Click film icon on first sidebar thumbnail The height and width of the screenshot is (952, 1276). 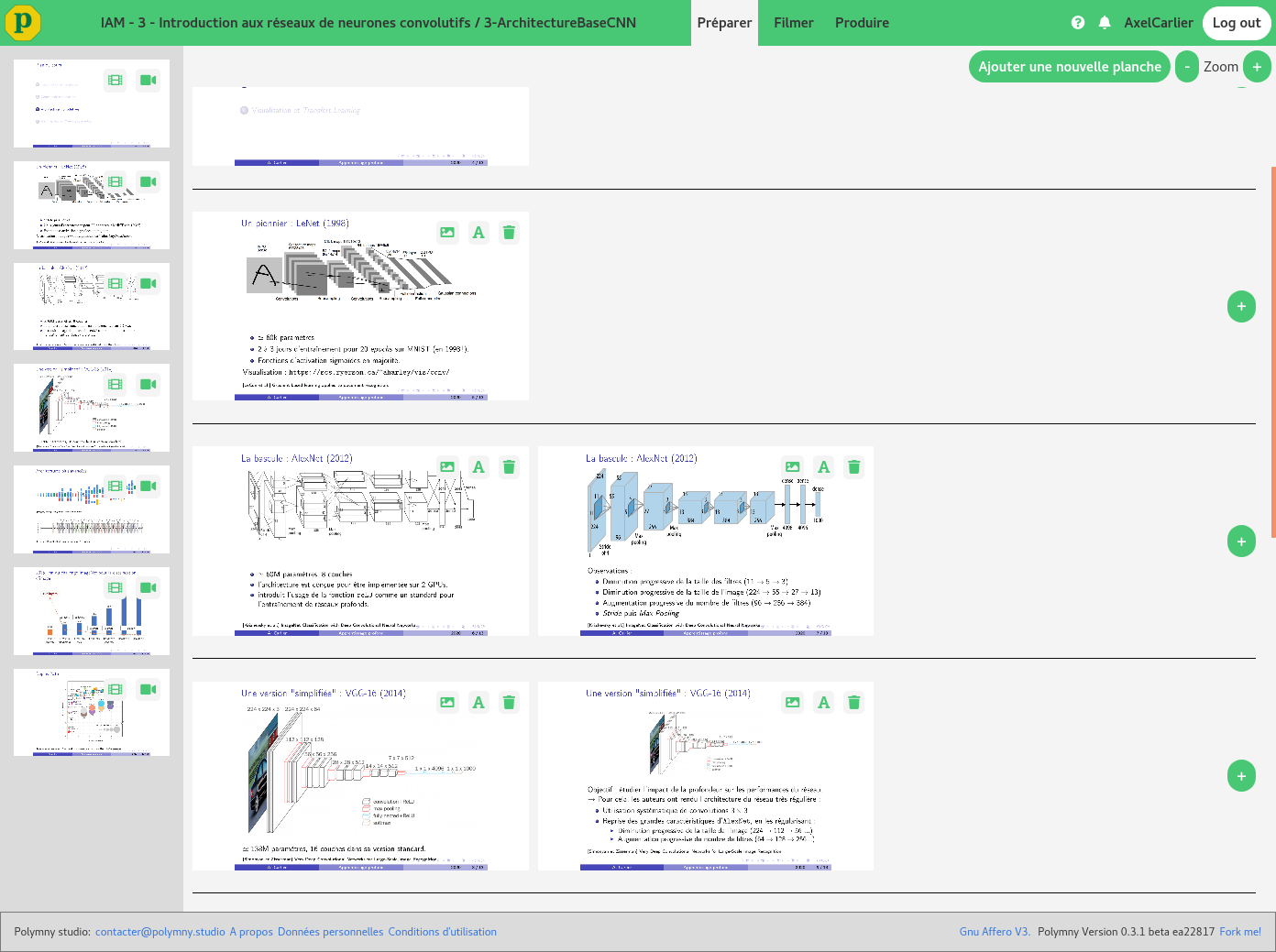click(x=115, y=81)
